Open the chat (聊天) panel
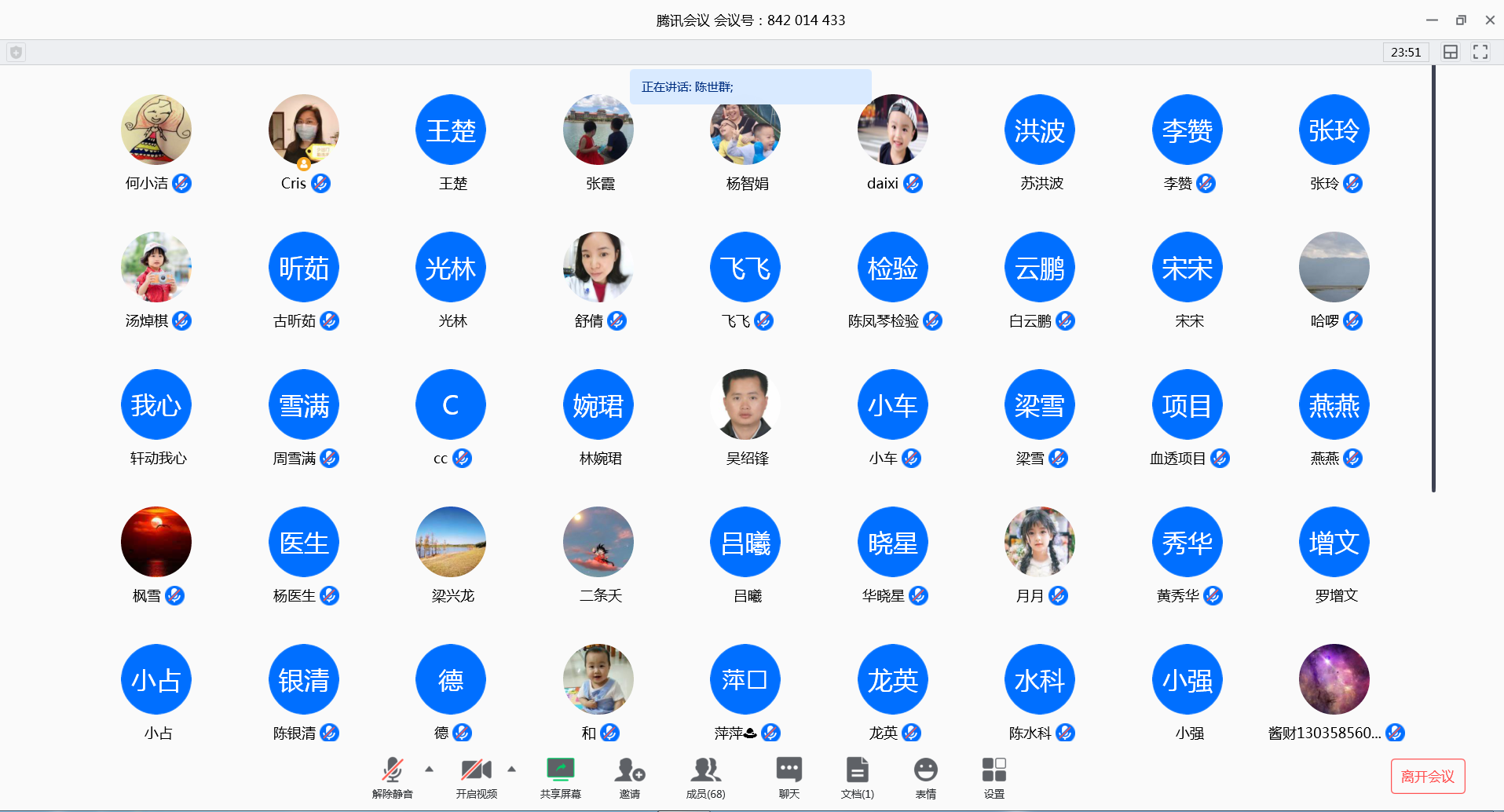 (x=789, y=777)
